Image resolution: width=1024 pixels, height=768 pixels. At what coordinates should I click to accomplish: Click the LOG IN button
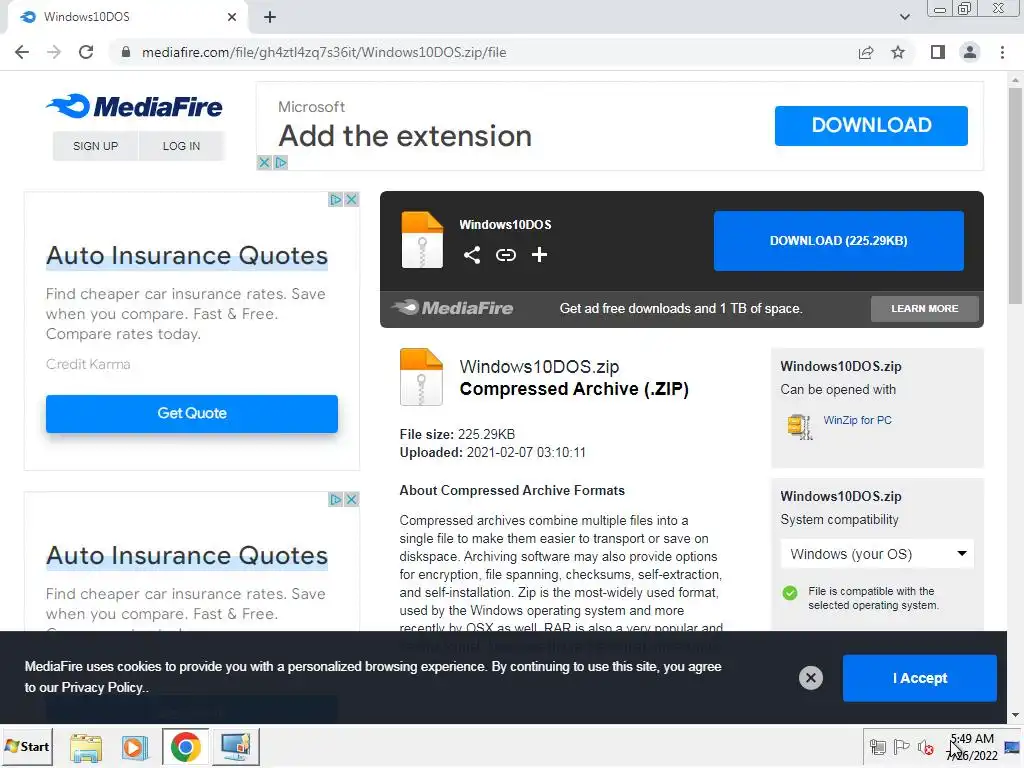point(182,146)
